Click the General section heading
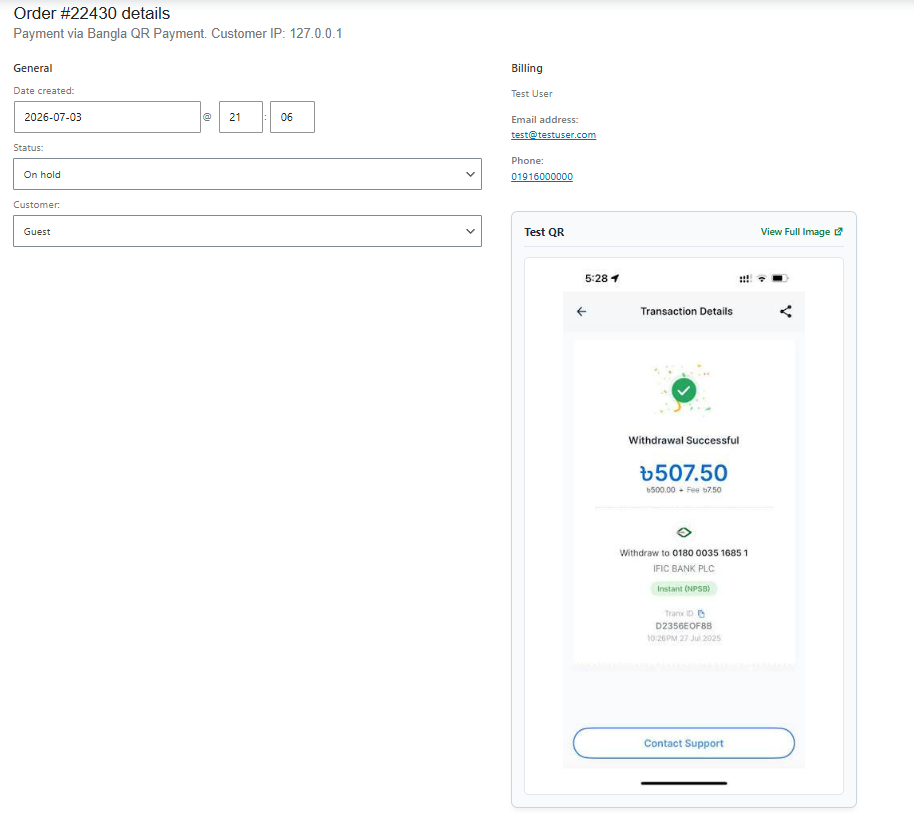The image size is (914, 821). point(33,68)
